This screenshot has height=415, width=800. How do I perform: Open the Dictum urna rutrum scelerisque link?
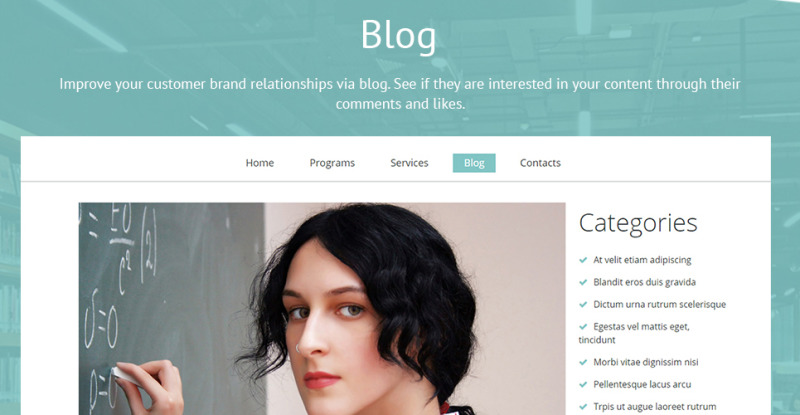pyautogui.click(x=659, y=304)
